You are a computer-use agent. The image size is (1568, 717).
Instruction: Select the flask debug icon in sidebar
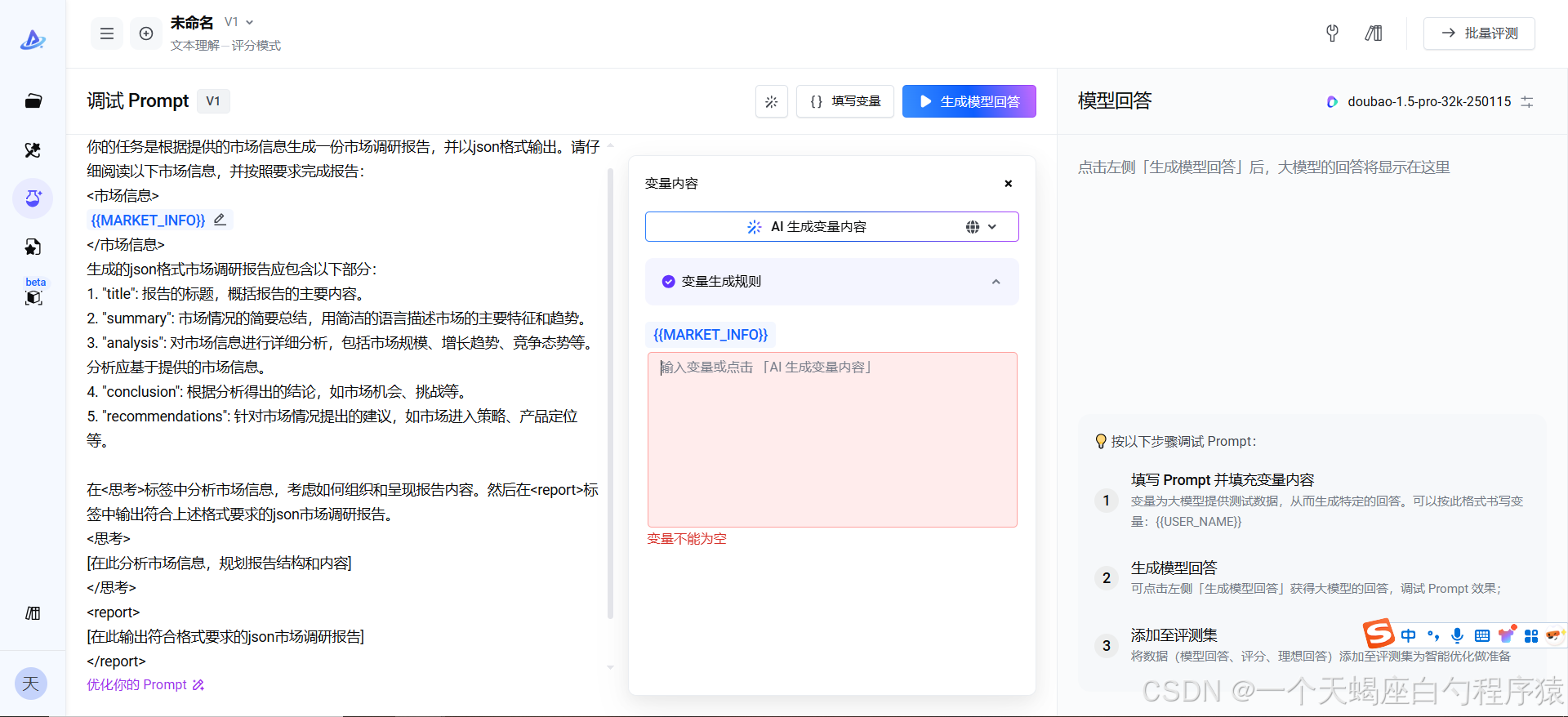tap(33, 198)
